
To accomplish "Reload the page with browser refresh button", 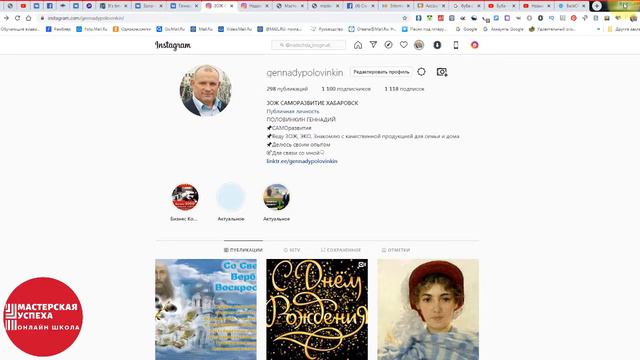I will coord(18,18).
